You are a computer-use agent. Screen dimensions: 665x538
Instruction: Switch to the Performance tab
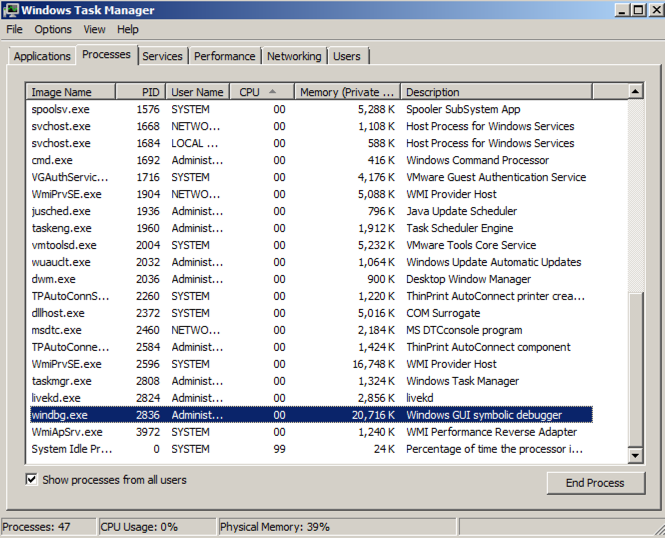(225, 56)
